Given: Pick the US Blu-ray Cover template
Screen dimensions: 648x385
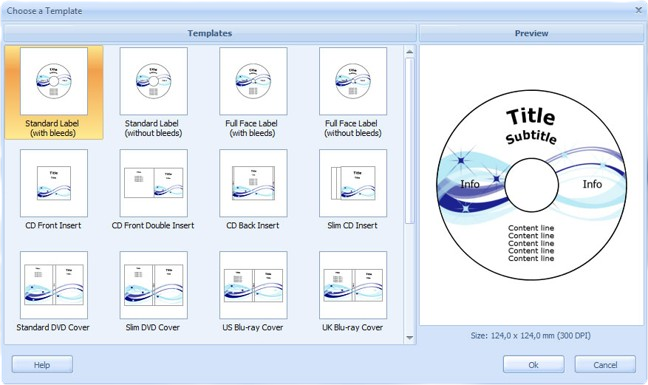Looking at the screenshot, I should coord(253,292).
